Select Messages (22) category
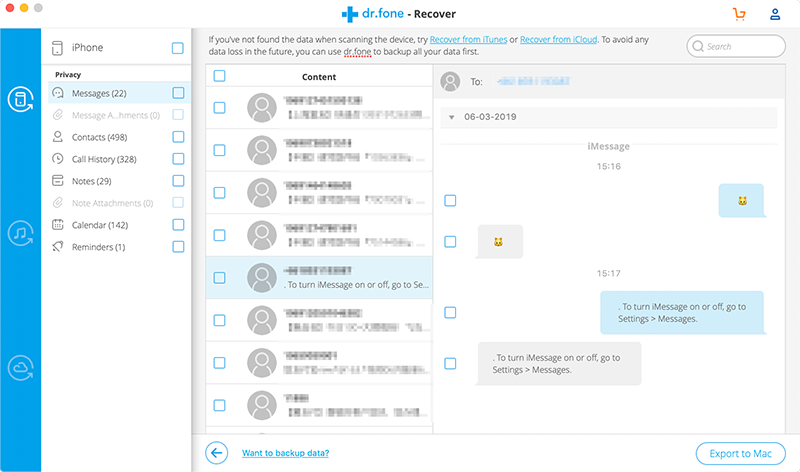The width and height of the screenshot is (800, 472). click(x=119, y=93)
